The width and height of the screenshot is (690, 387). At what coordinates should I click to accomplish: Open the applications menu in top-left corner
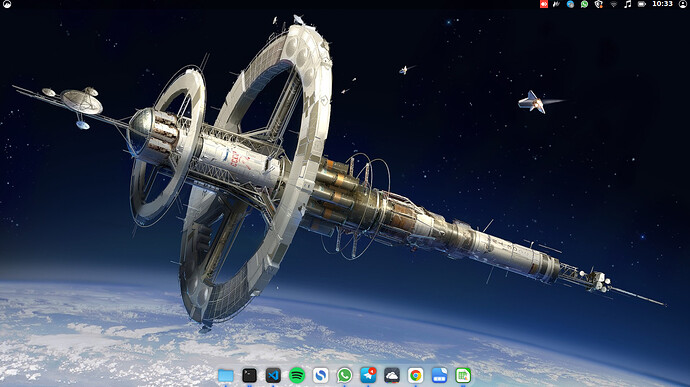[7, 4]
